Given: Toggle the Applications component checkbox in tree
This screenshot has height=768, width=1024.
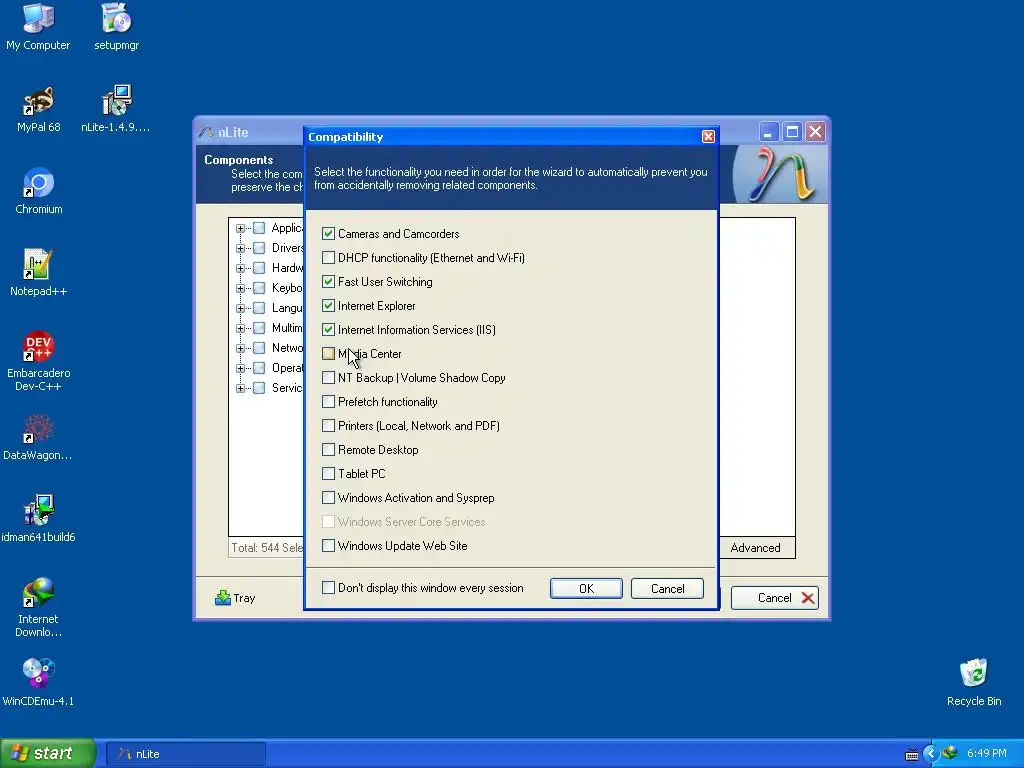Looking at the screenshot, I should [259, 228].
